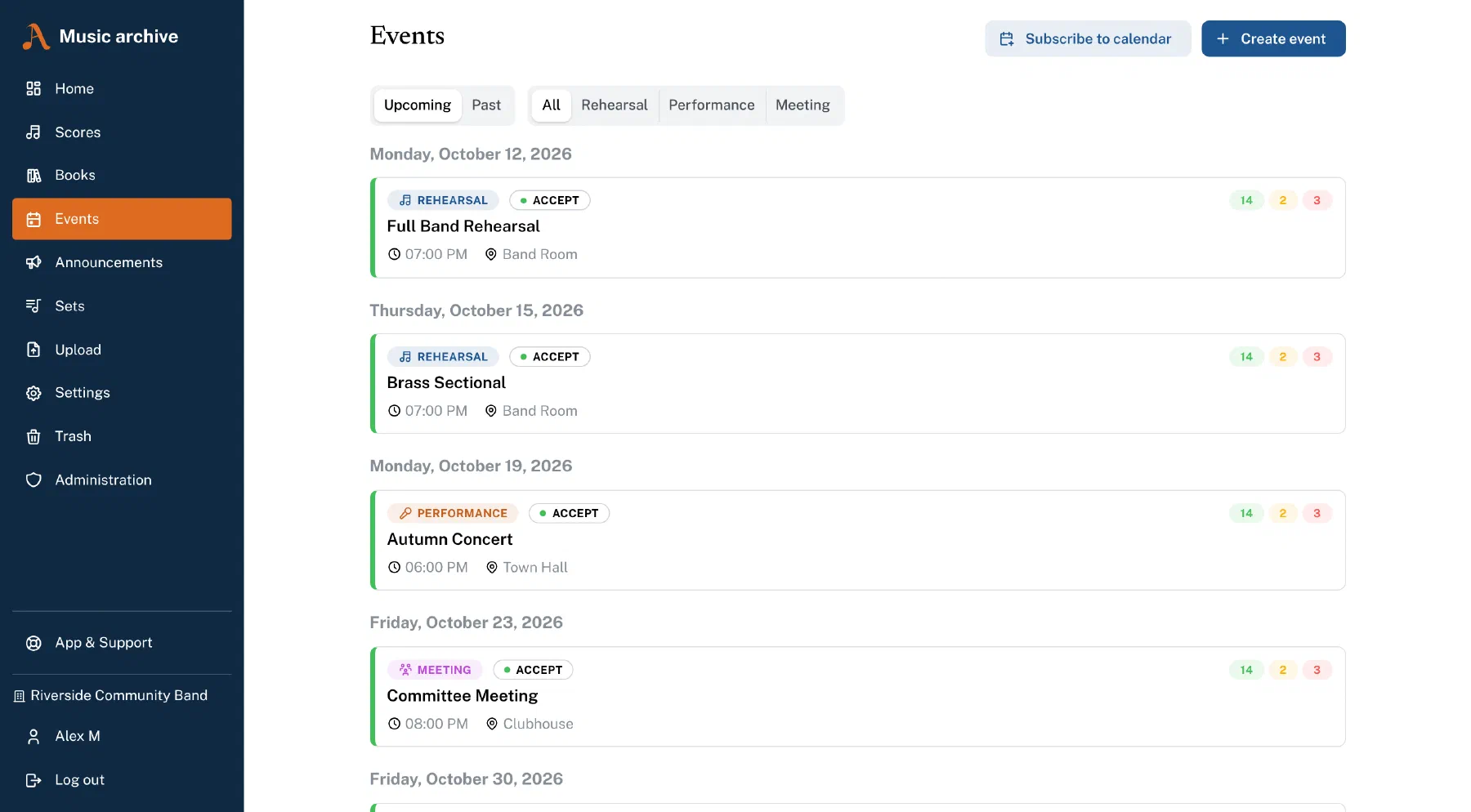Click location pin icon next to Town Hall
The width and height of the screenshot is (1471, 812).
point(492,567)
